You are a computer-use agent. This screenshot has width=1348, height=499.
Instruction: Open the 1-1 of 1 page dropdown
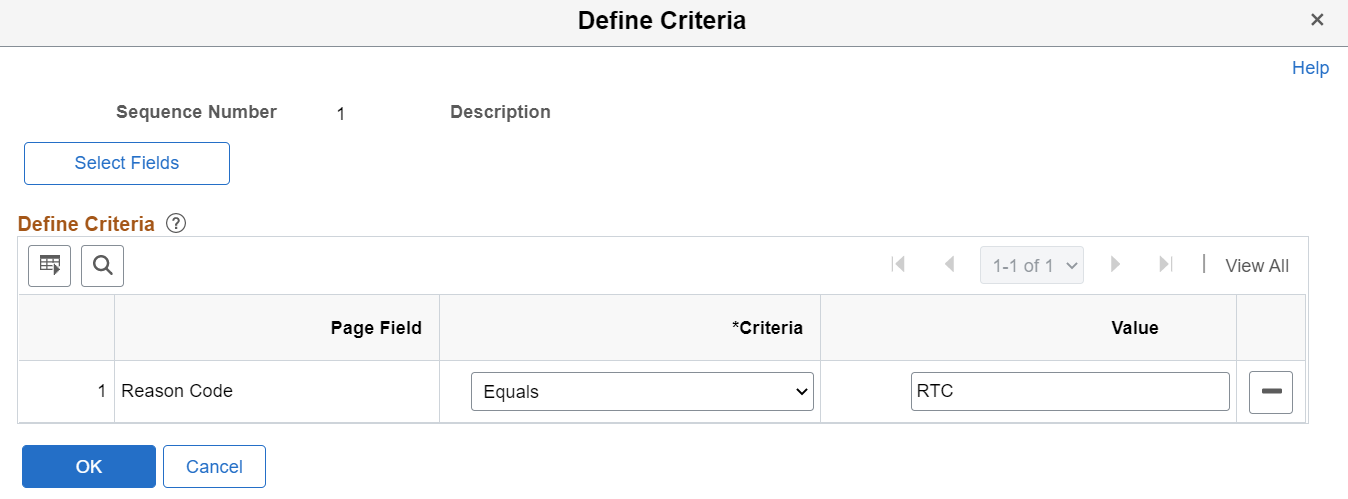pyautogui.click(x=1032, y=266)
